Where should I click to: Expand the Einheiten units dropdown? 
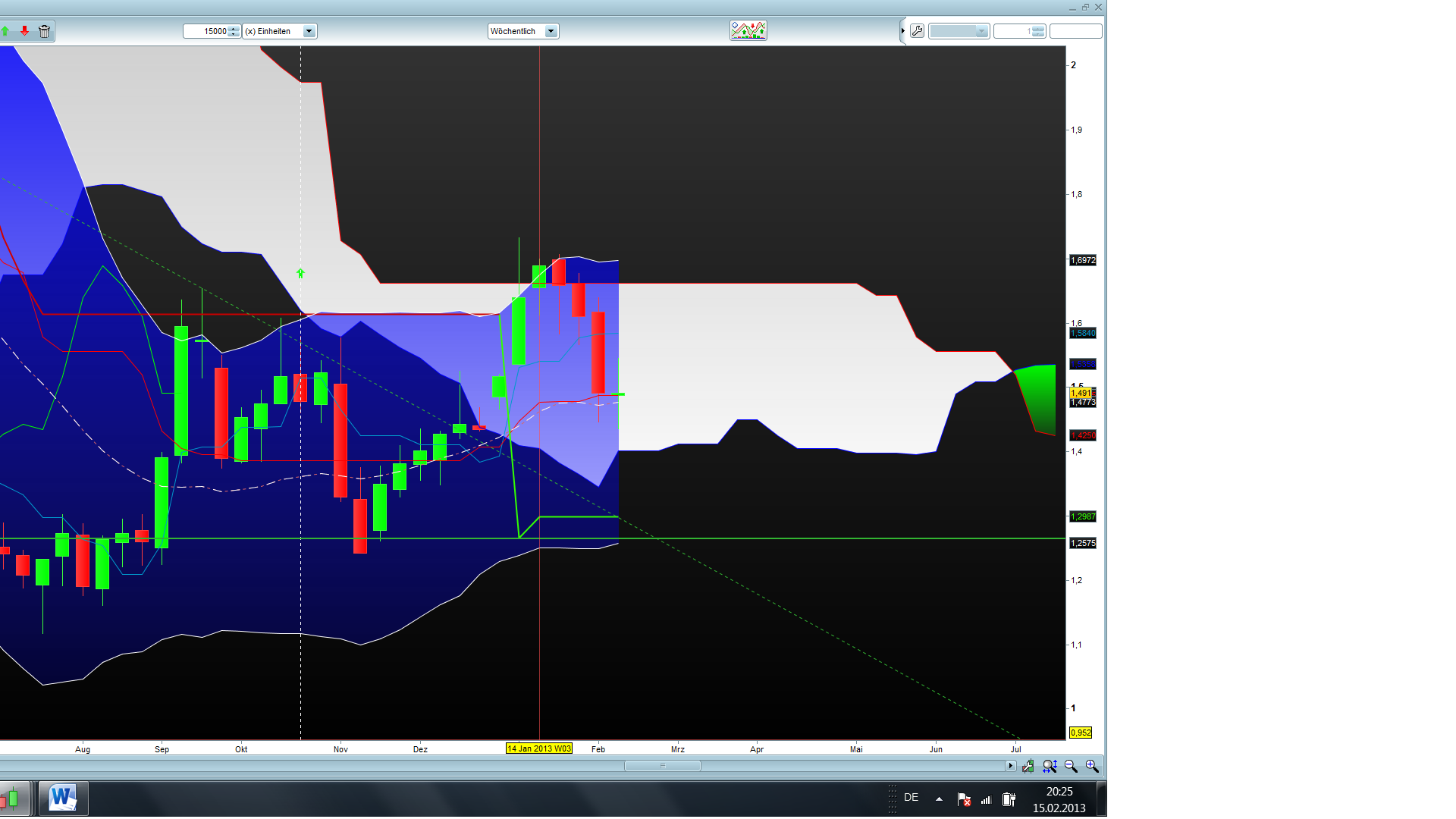tap(309, 31)
